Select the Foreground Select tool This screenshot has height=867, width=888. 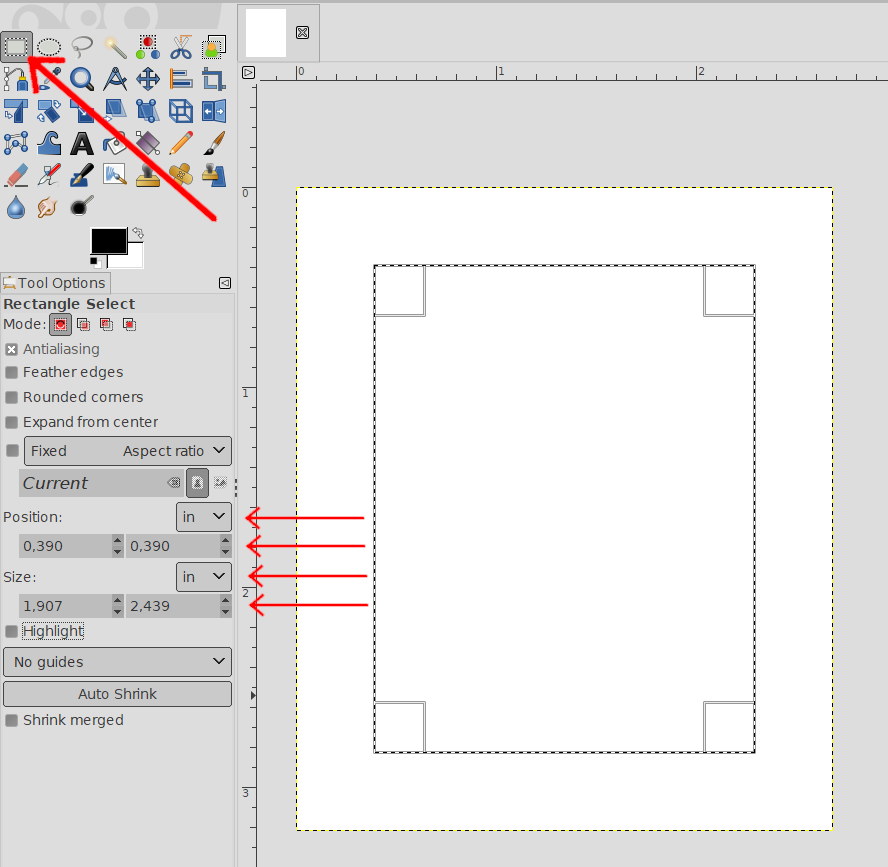[214, 47]
